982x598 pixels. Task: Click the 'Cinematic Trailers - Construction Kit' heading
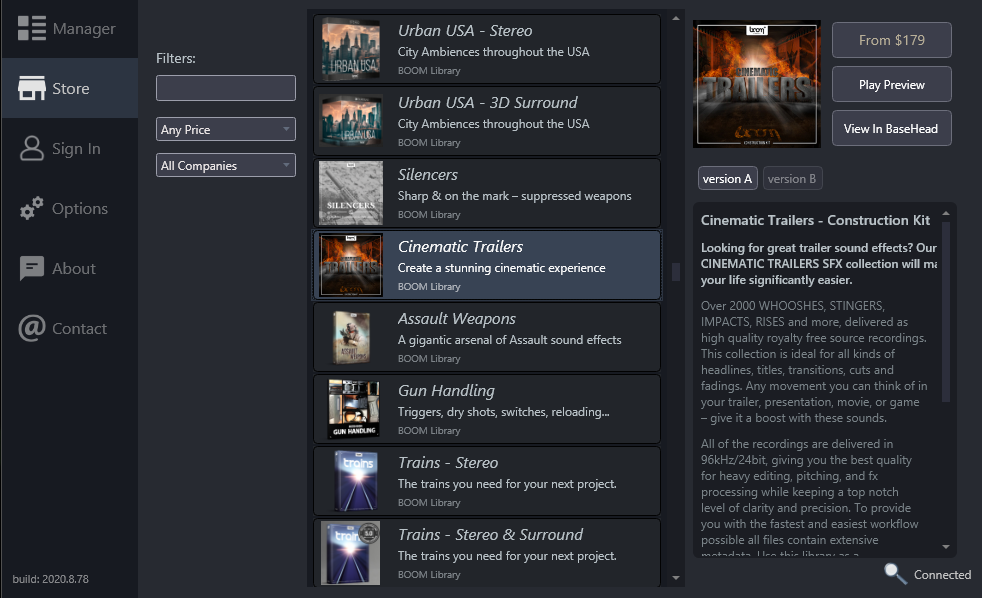point(815,220)
